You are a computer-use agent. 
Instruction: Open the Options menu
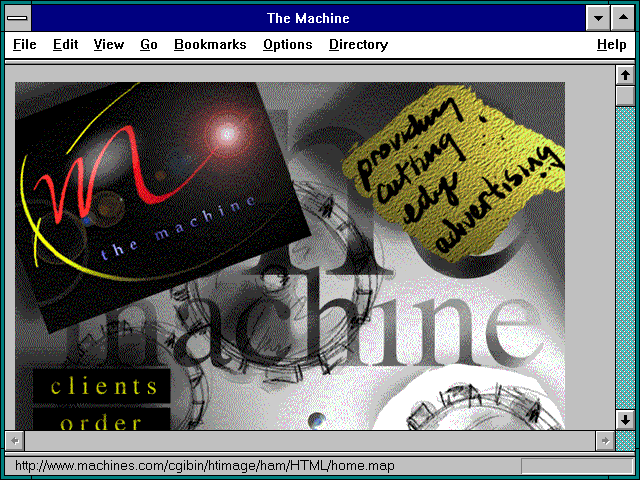287,44
